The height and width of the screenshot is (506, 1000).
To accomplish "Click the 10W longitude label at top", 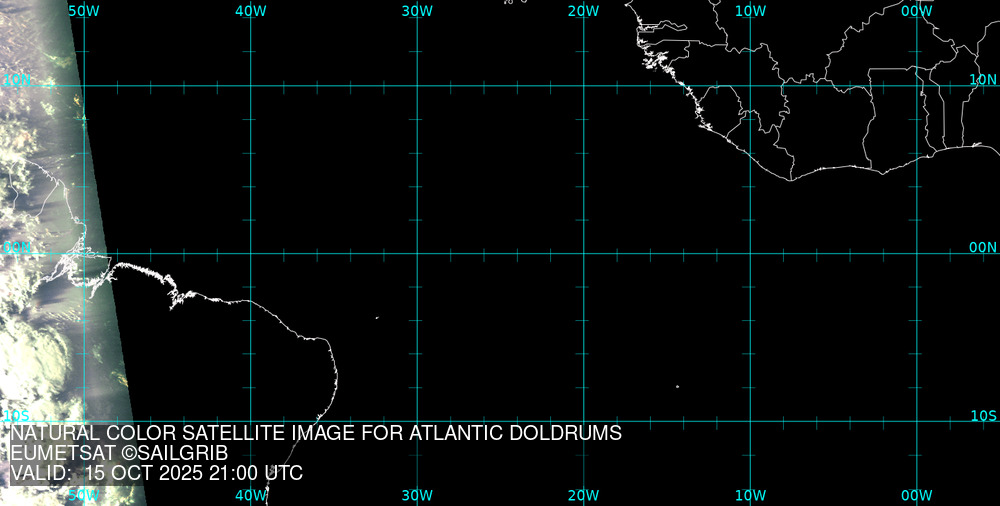I will point(750,10).
